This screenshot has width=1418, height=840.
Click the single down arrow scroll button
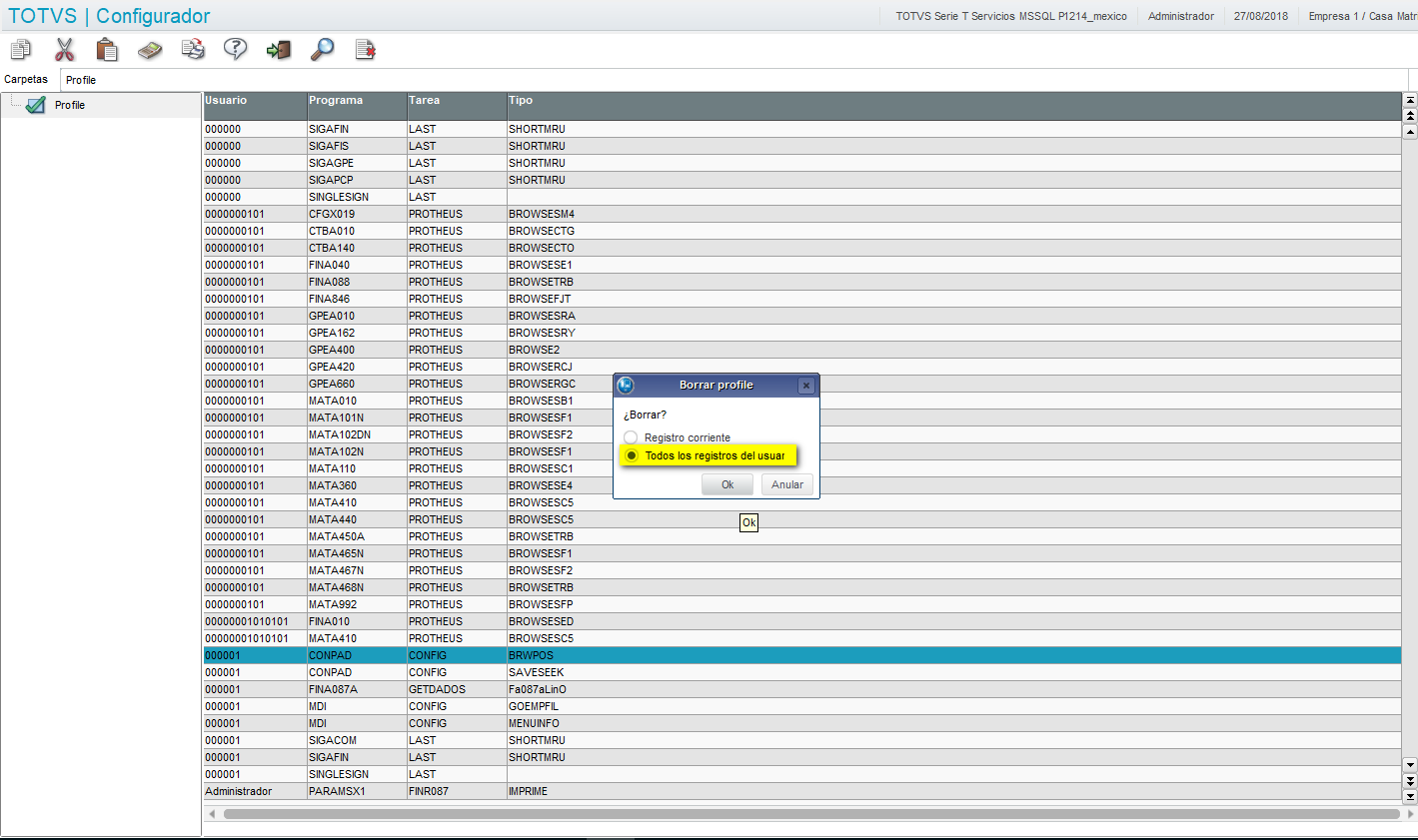(1410, 764)
